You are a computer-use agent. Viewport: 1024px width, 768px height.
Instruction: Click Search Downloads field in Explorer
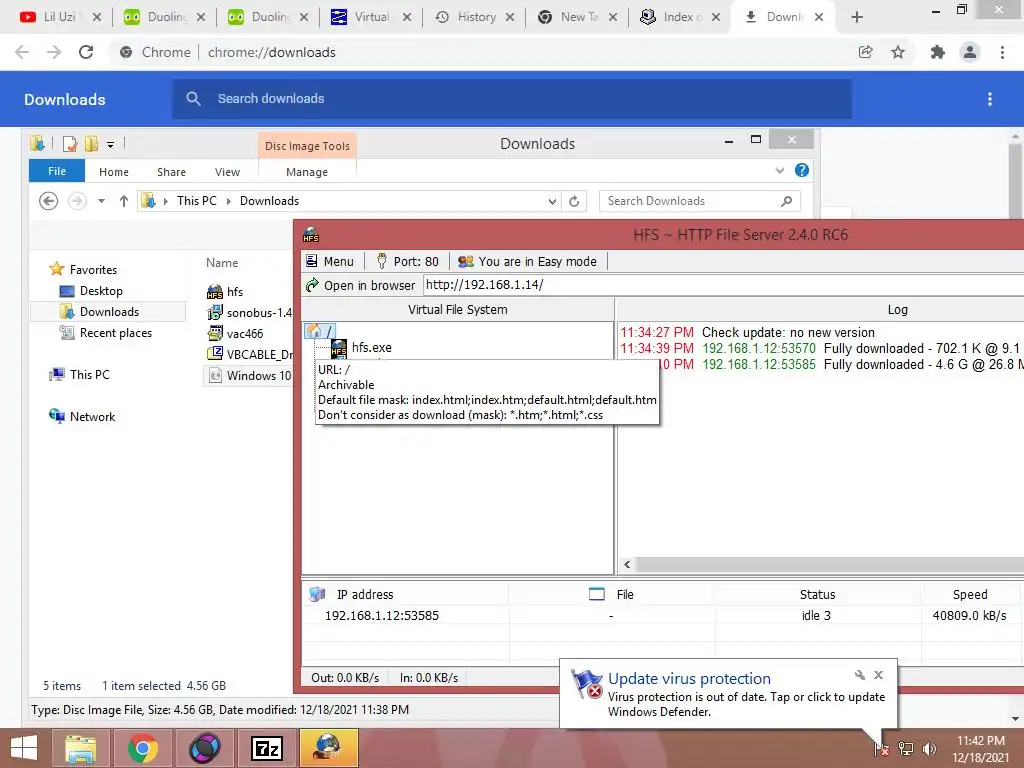[x=700, y=201]
